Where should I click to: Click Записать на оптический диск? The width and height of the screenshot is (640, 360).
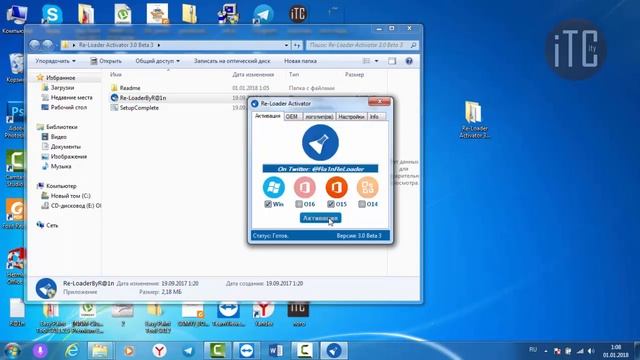[232, 61]
